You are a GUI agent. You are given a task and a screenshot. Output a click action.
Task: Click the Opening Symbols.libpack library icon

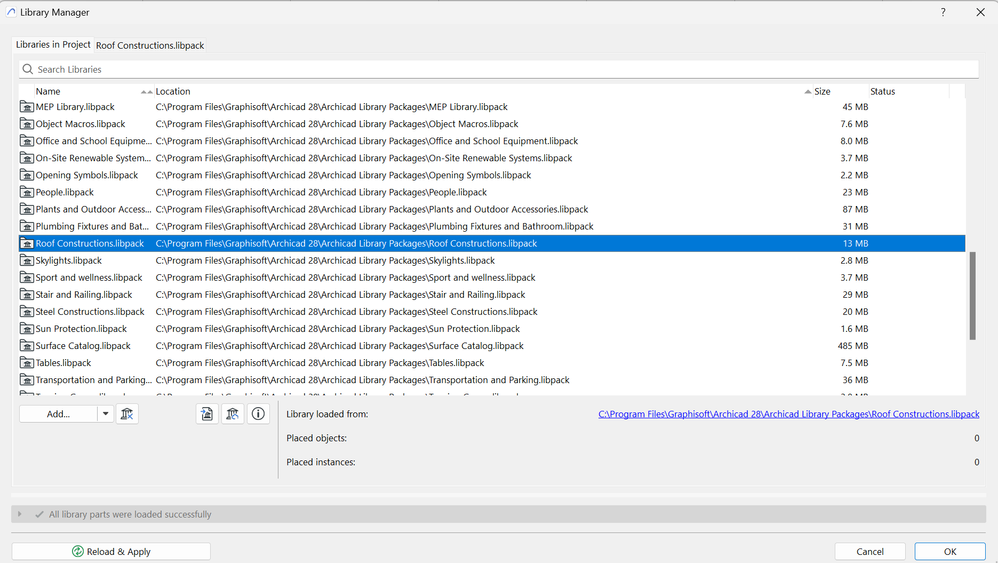point(27,175)
